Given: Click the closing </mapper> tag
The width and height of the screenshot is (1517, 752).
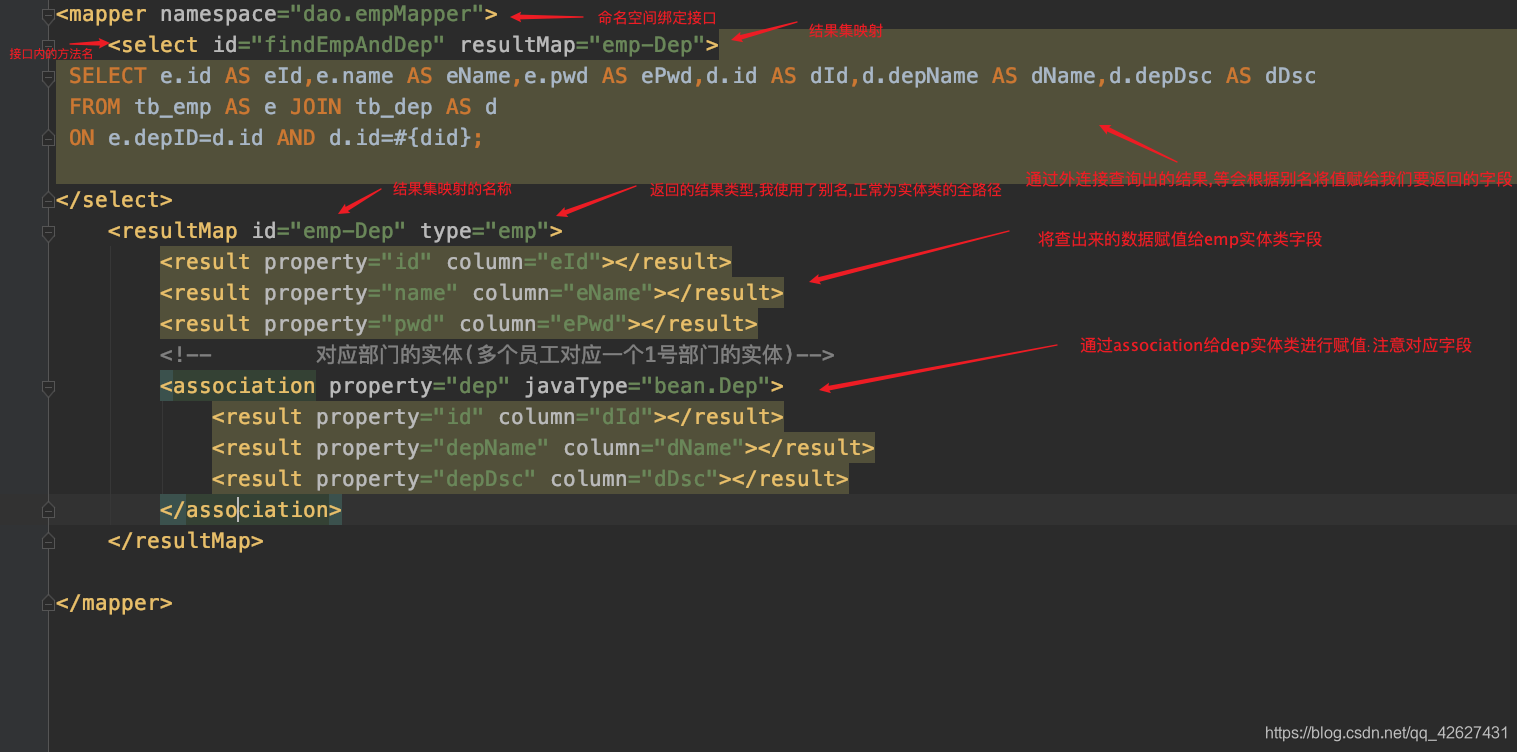Looking at the screenshot, I should [115, 603].
